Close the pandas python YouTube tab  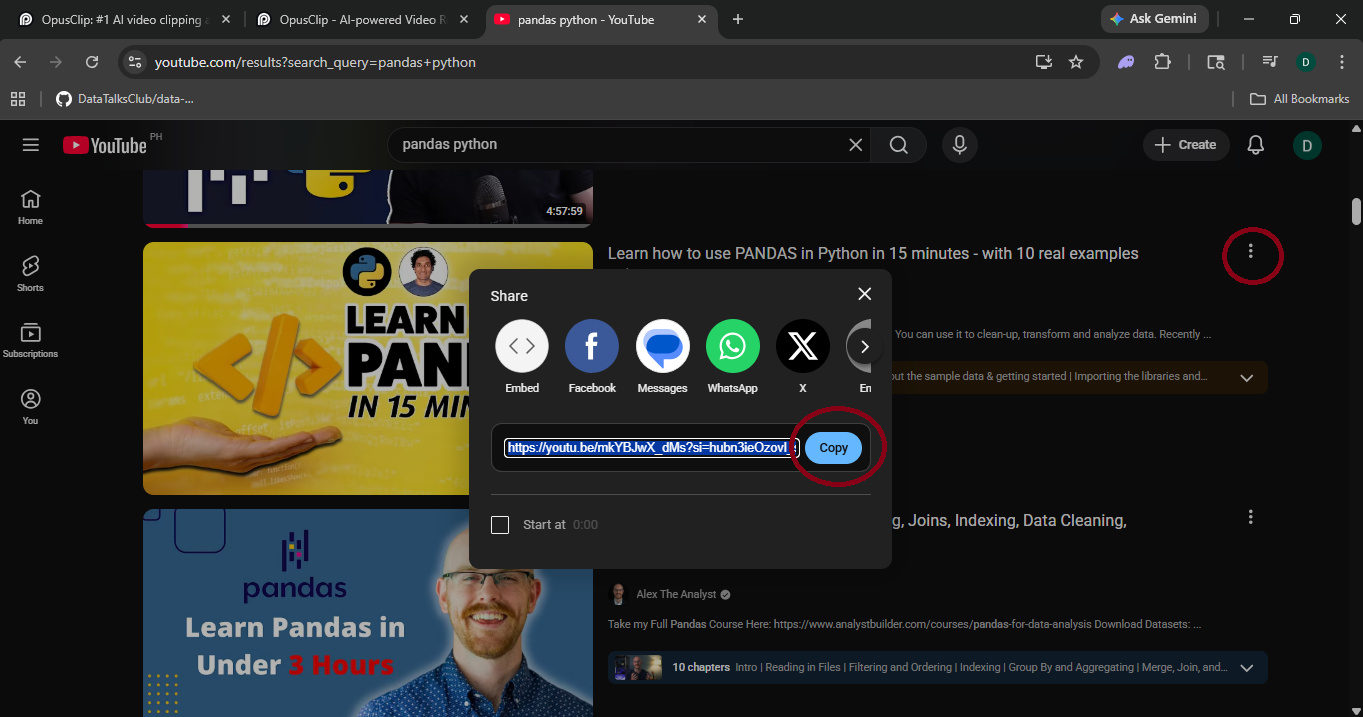(x=702, y=19)
